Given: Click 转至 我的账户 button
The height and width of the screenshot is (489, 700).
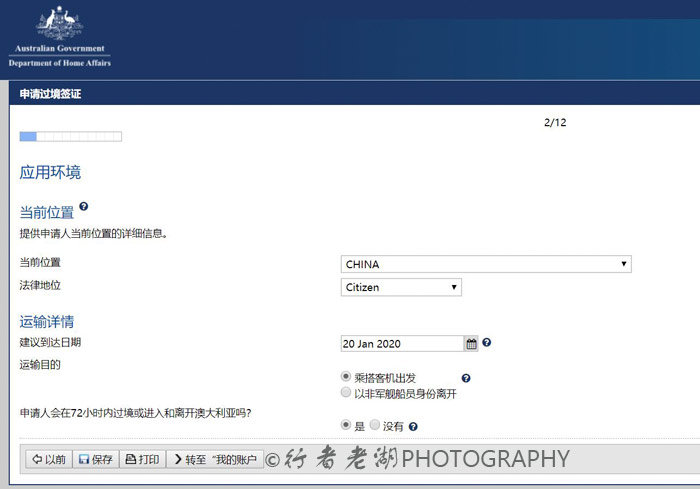Looking at the screenshot, I should (215, 459).
